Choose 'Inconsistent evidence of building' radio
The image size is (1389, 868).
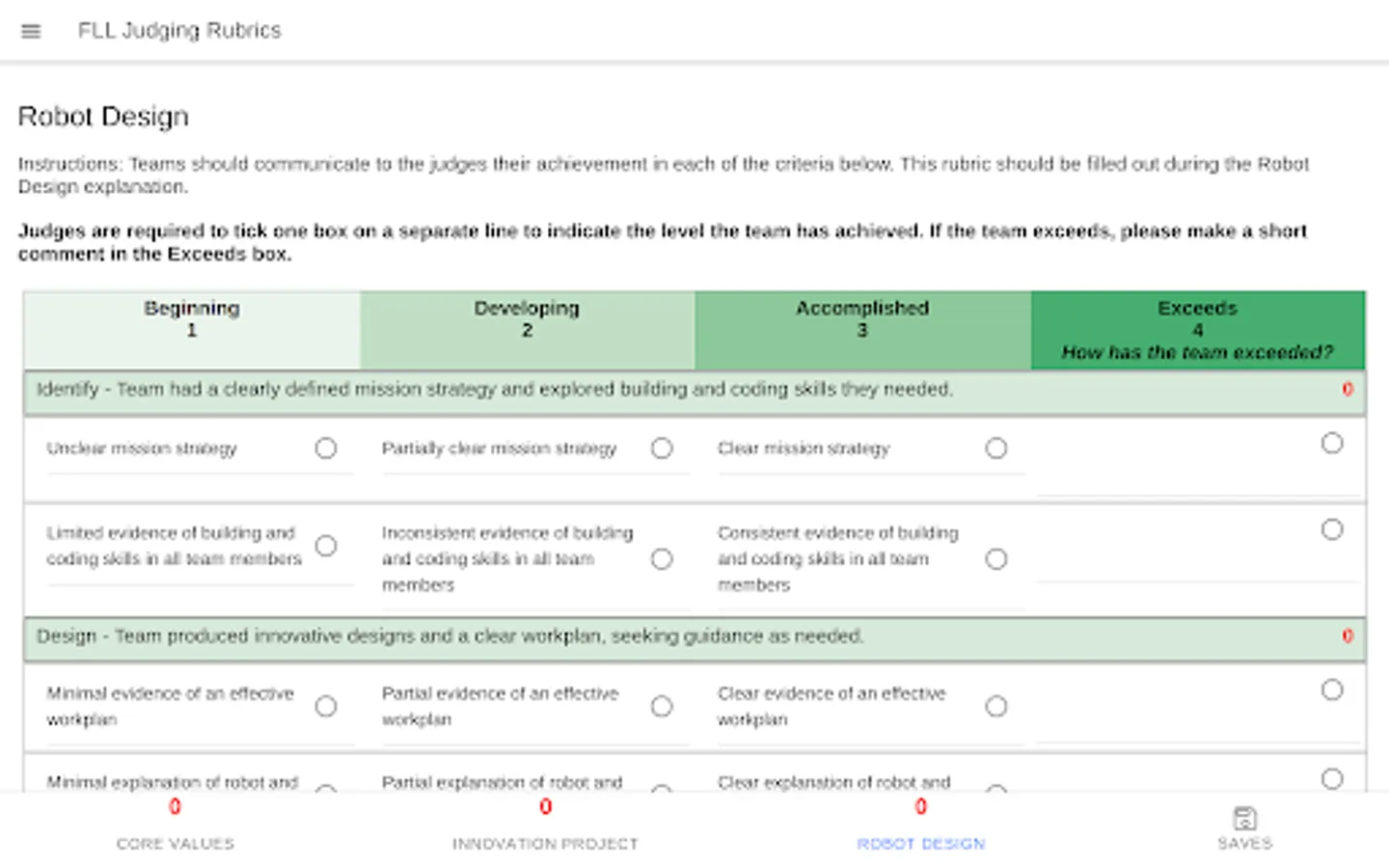pos(662,559)
